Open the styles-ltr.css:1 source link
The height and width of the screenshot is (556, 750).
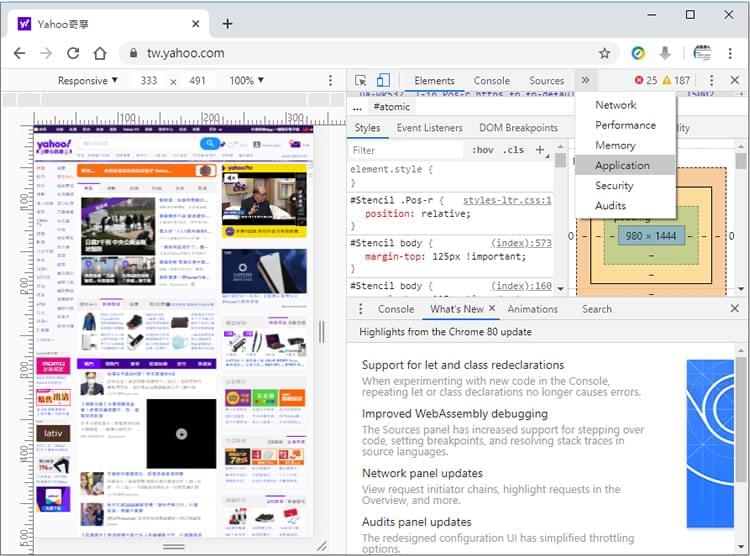pyautogui.click(x=507, y=200)
